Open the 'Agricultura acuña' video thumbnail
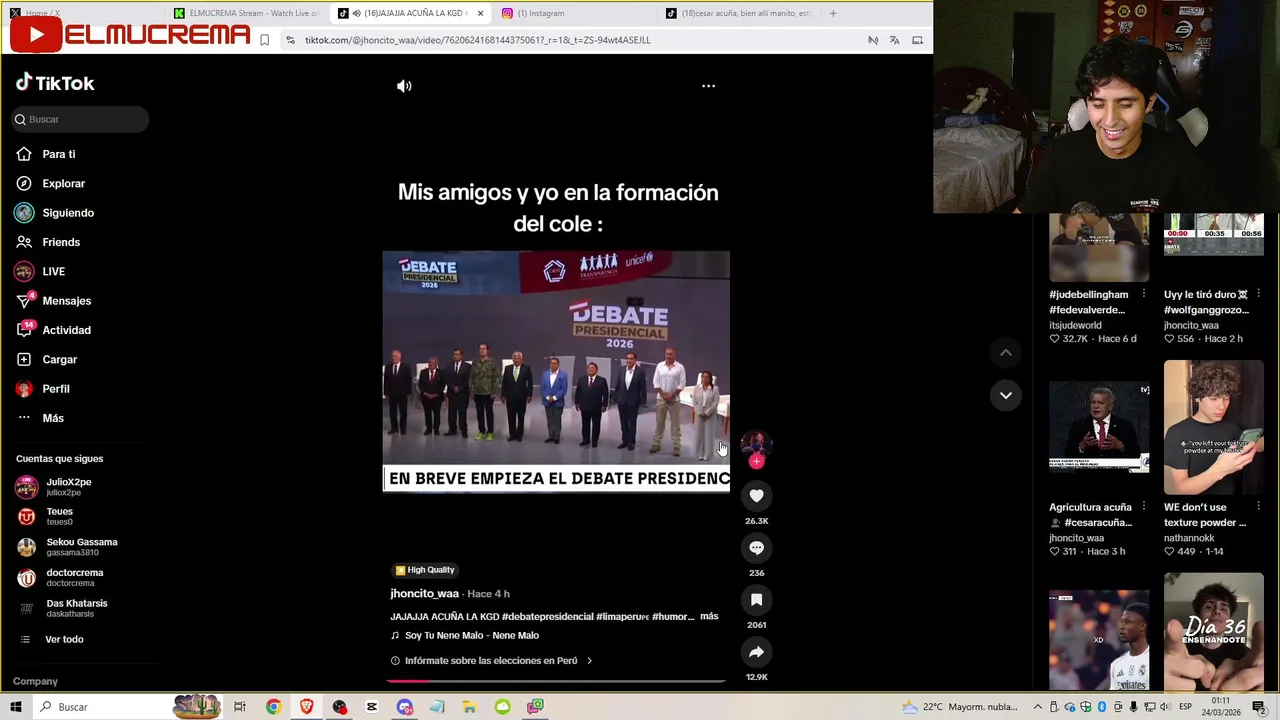Screen dimensions: 1280x720 1099,427
